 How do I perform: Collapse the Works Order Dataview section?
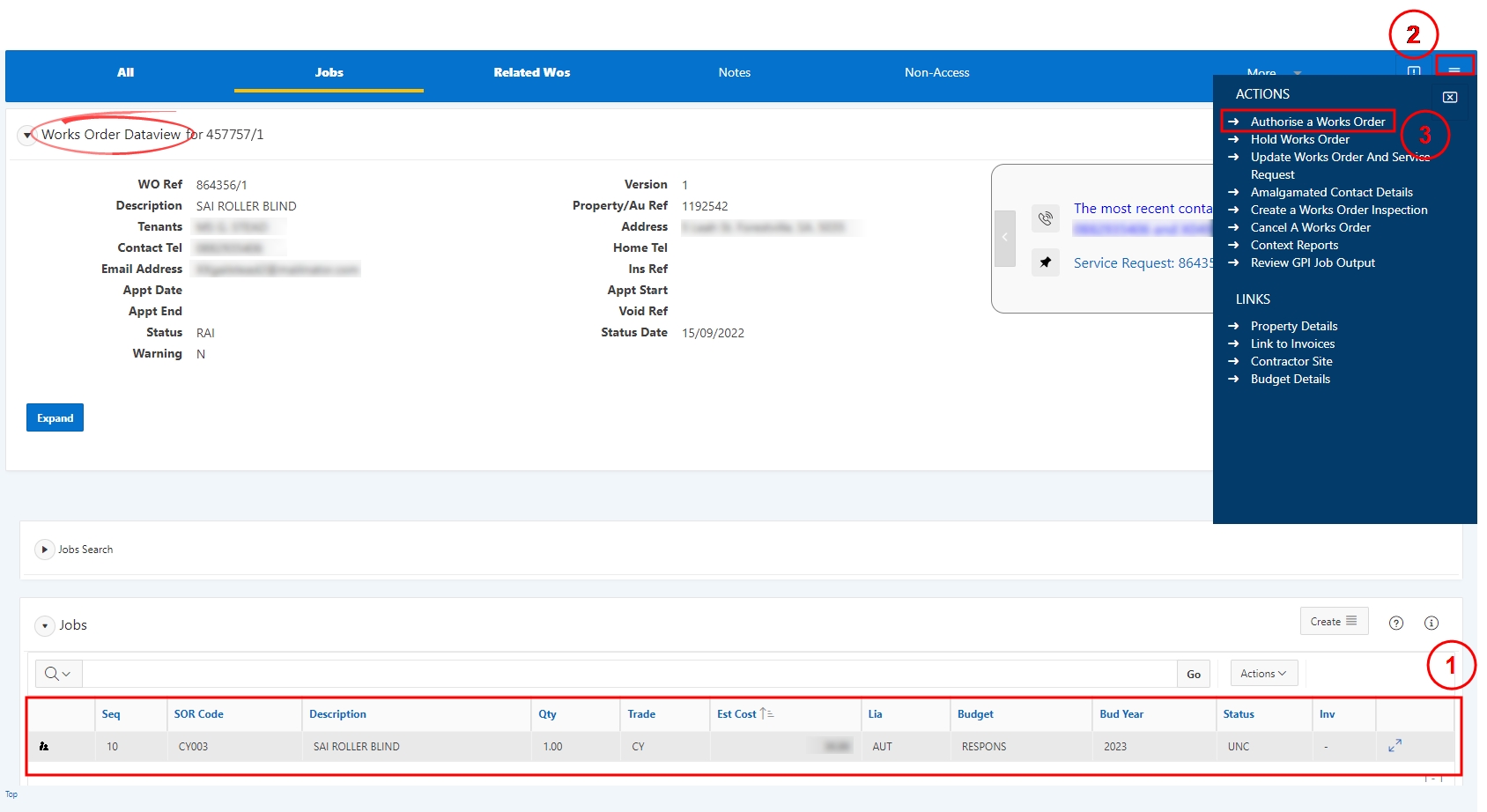tap(27, 135)
